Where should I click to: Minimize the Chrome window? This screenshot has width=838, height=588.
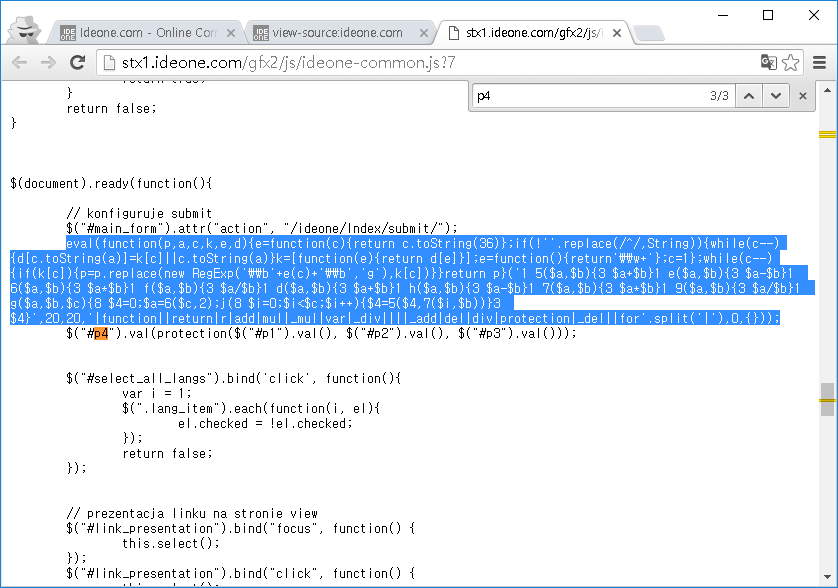pyautogui.click(x=723, y=15)
